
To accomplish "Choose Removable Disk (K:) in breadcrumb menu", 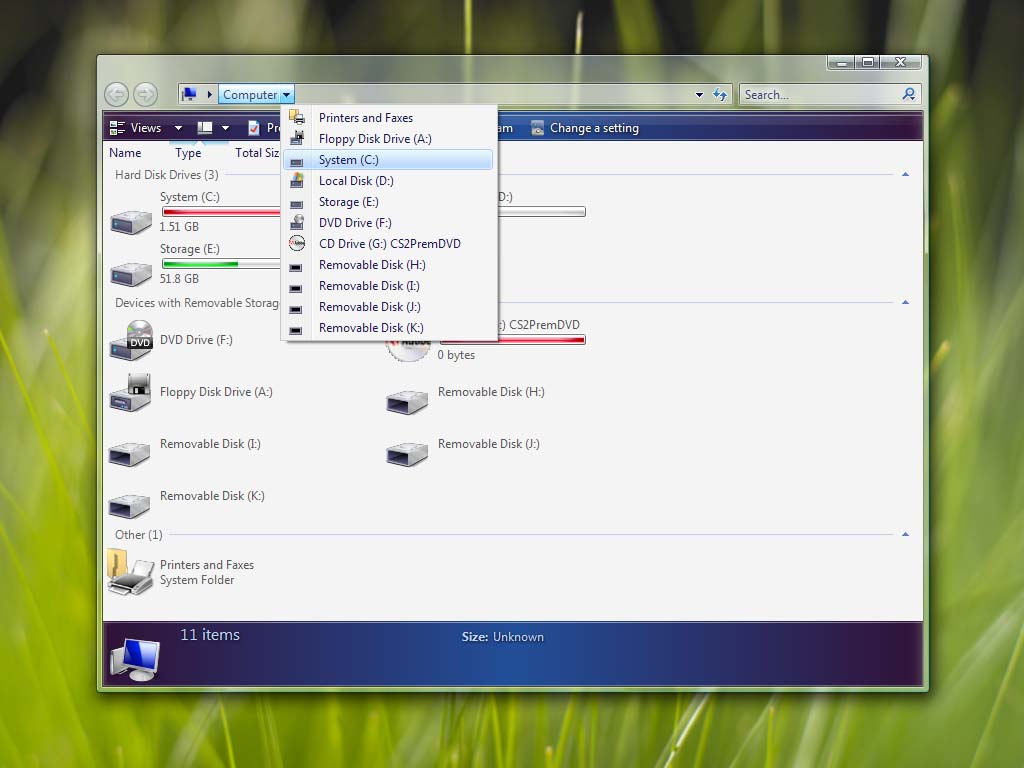I will tap(389, 328).
